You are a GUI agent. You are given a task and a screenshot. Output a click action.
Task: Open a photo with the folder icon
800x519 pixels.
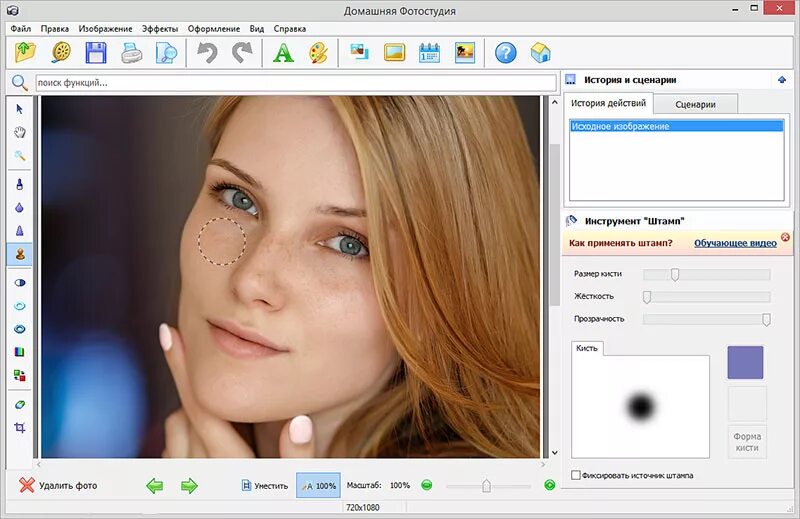coord(25,53)
